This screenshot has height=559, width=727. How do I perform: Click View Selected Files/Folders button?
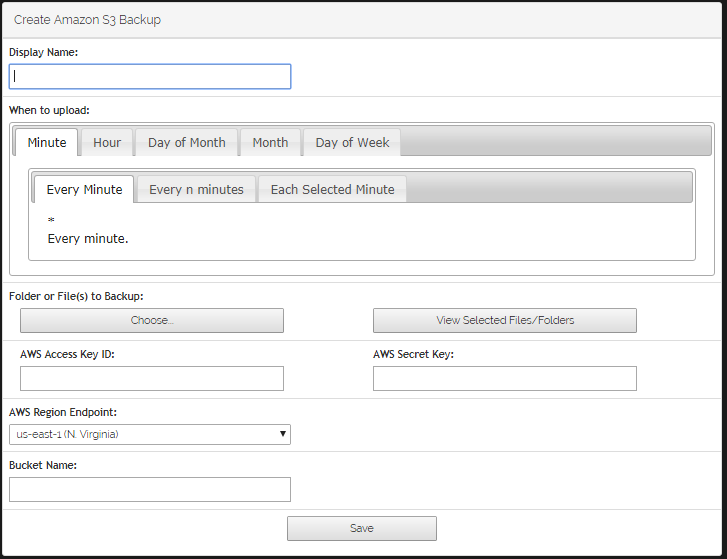click(505, 320)
